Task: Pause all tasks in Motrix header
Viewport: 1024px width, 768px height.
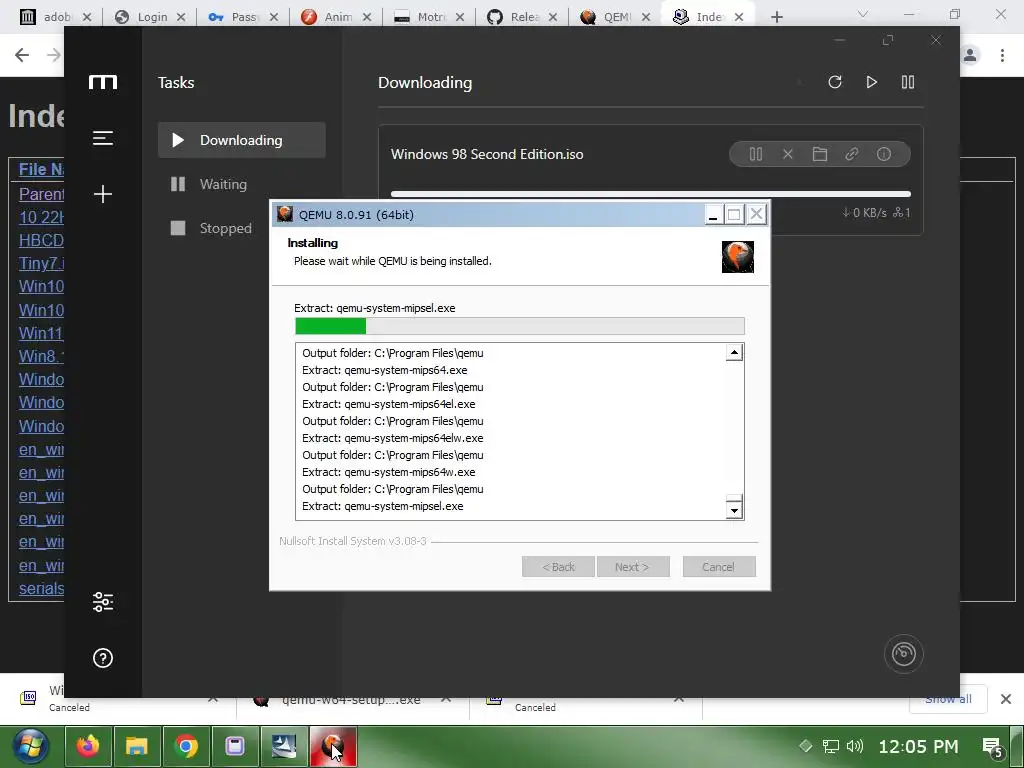Action: [908, 82]
